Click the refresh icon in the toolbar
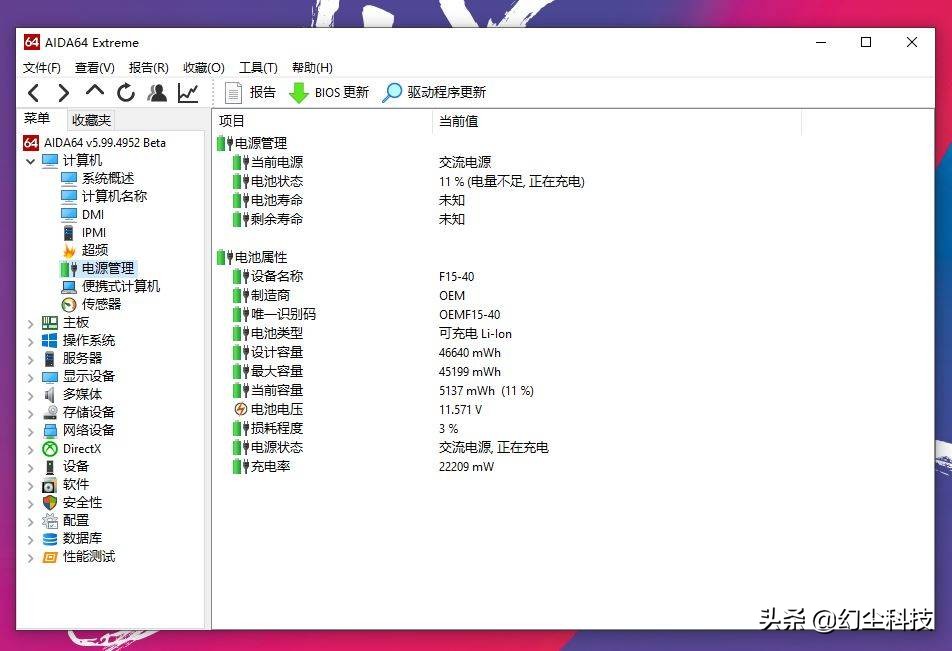Viewport: 952px width, 651px height. tap(125, 91)
